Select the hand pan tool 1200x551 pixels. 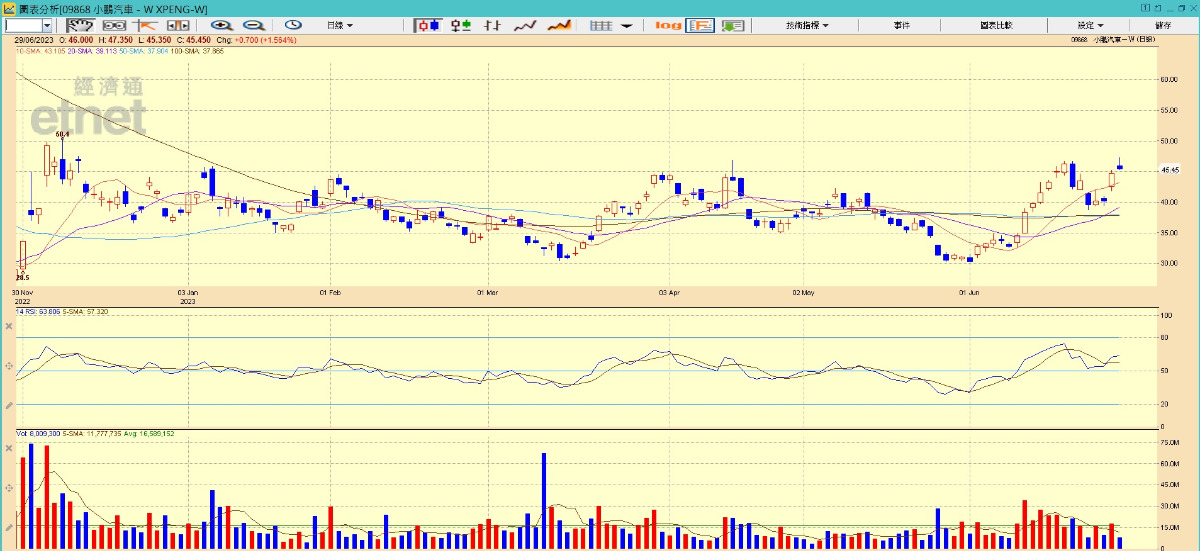pos(78,25)
